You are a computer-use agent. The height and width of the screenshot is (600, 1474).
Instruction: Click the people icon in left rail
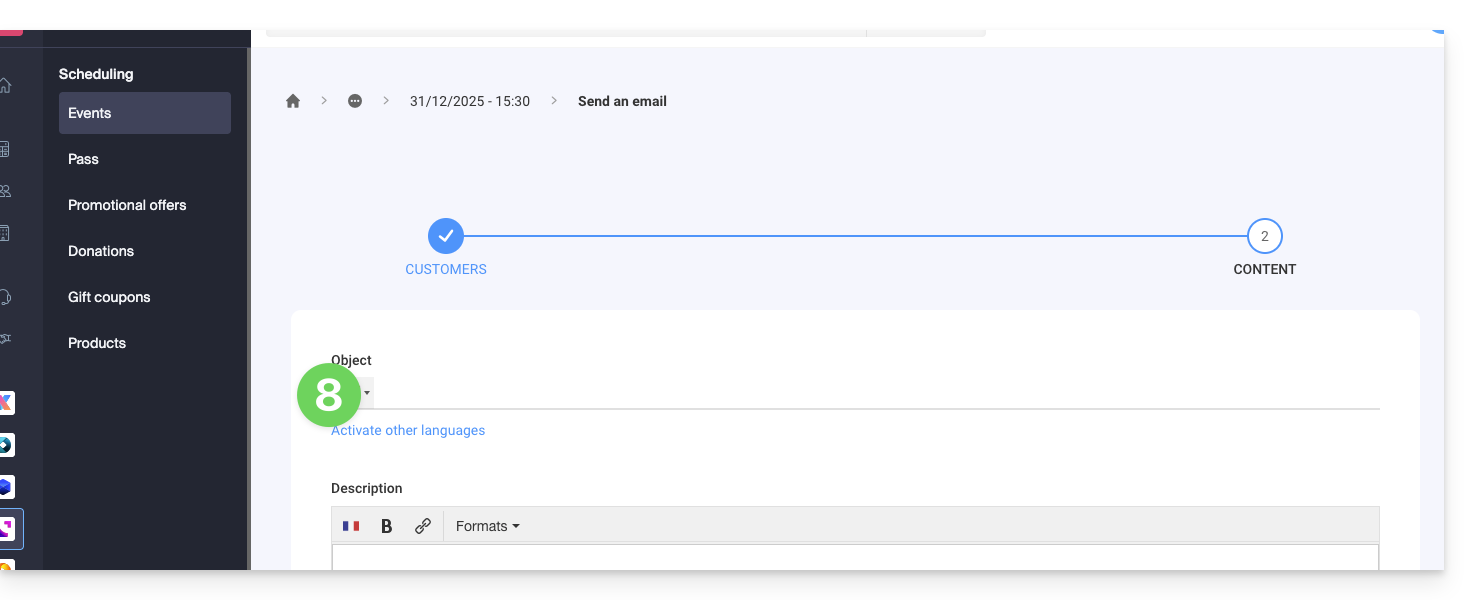click(6, 191)
